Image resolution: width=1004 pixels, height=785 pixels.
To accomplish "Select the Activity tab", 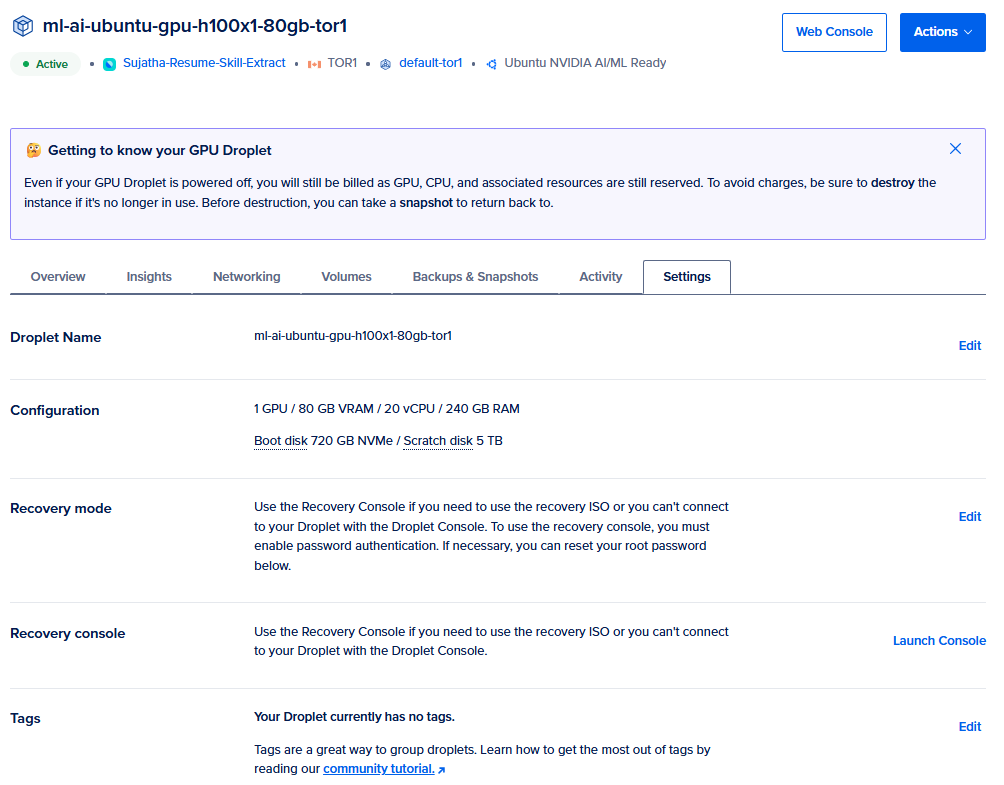I will click(600, 276).
